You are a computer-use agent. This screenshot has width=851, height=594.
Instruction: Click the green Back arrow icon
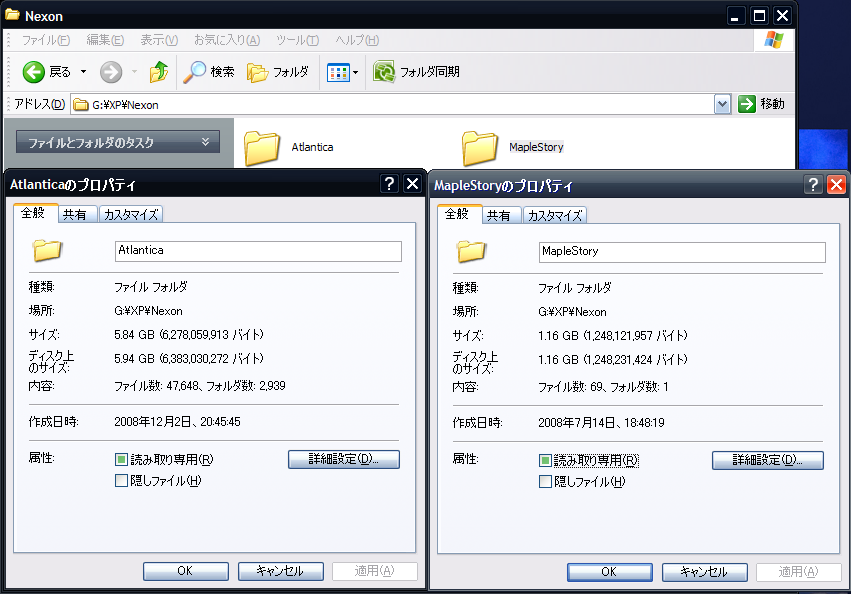pos(33,72)
